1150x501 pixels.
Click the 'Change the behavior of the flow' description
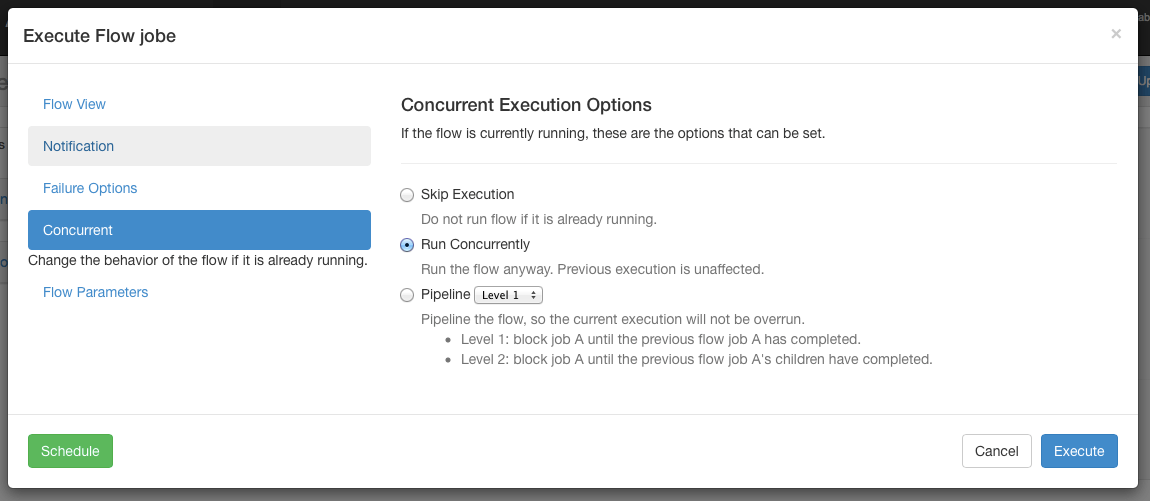[x=197, y=260]
